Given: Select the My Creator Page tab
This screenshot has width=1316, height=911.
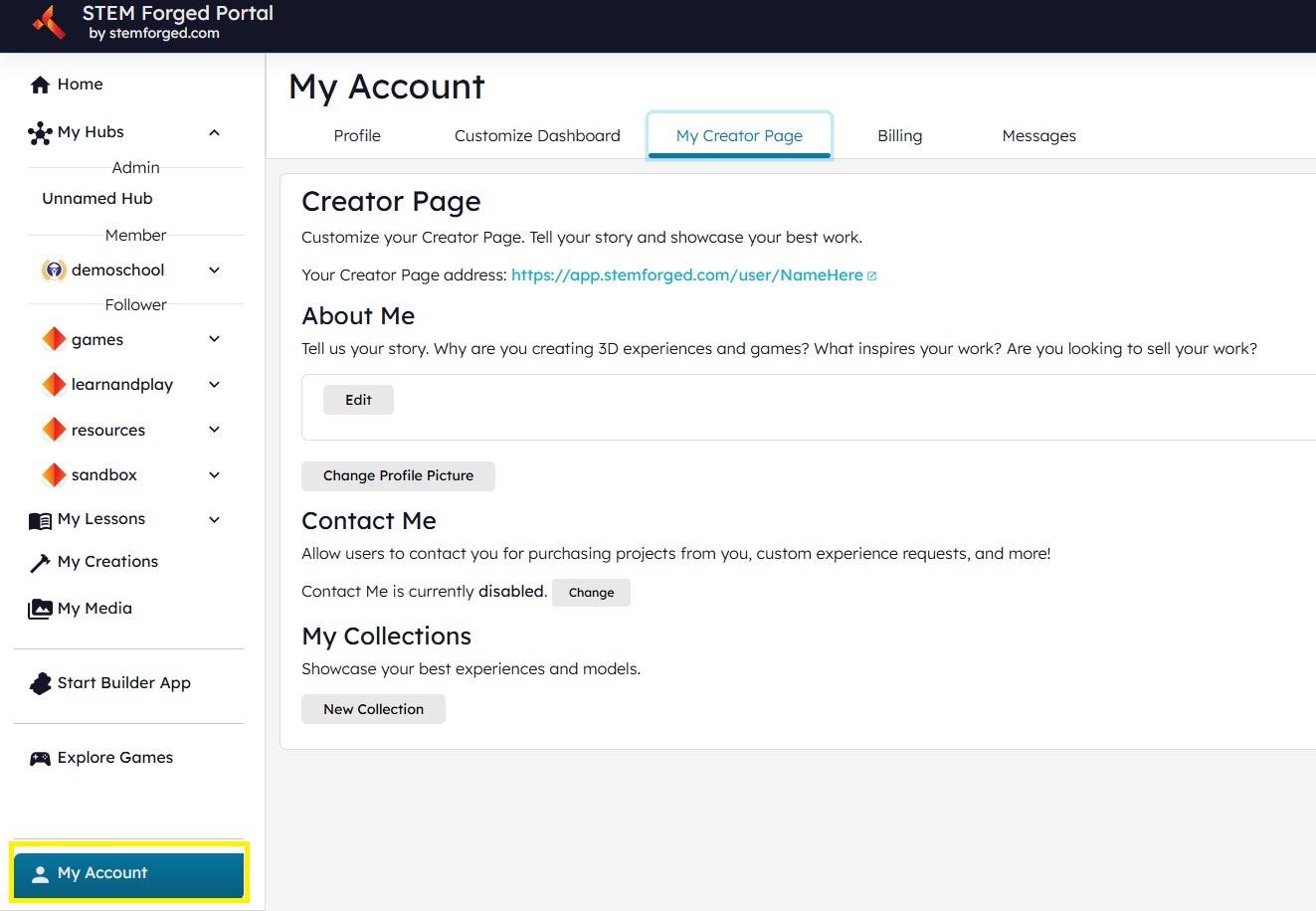Looking at the screenshot, I should pos(739,135).
